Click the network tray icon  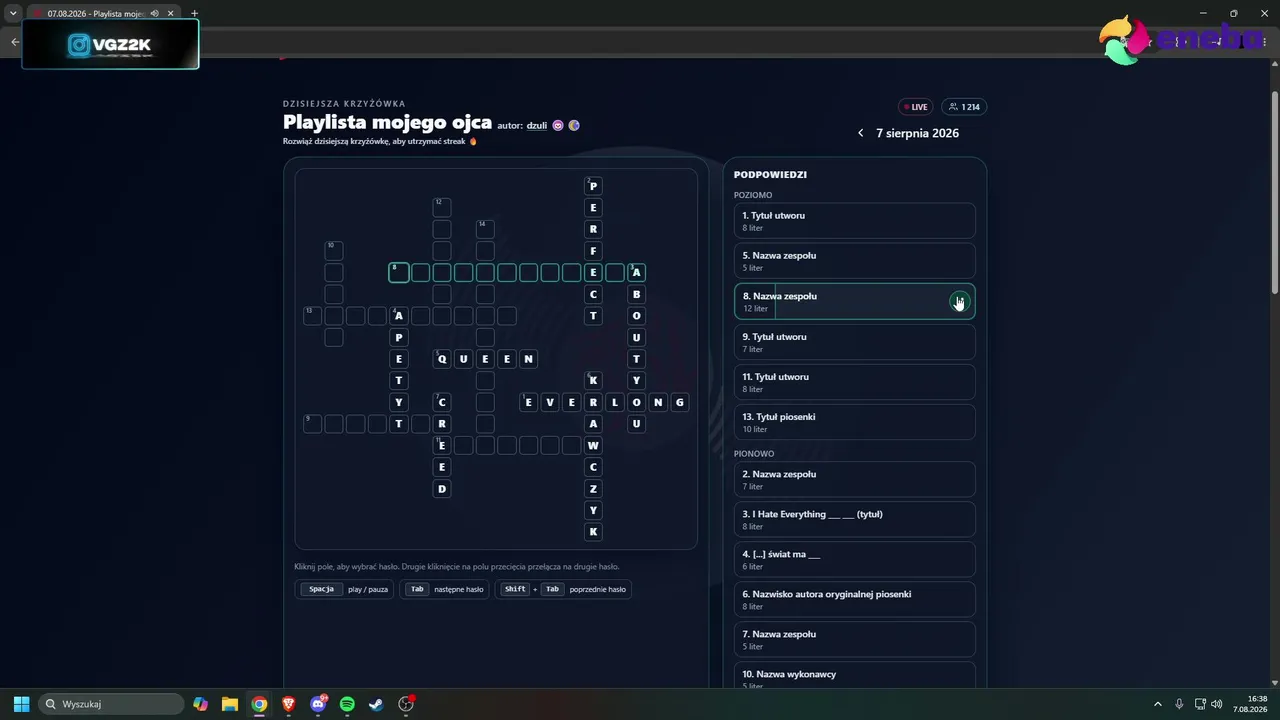pos(1201,704)
